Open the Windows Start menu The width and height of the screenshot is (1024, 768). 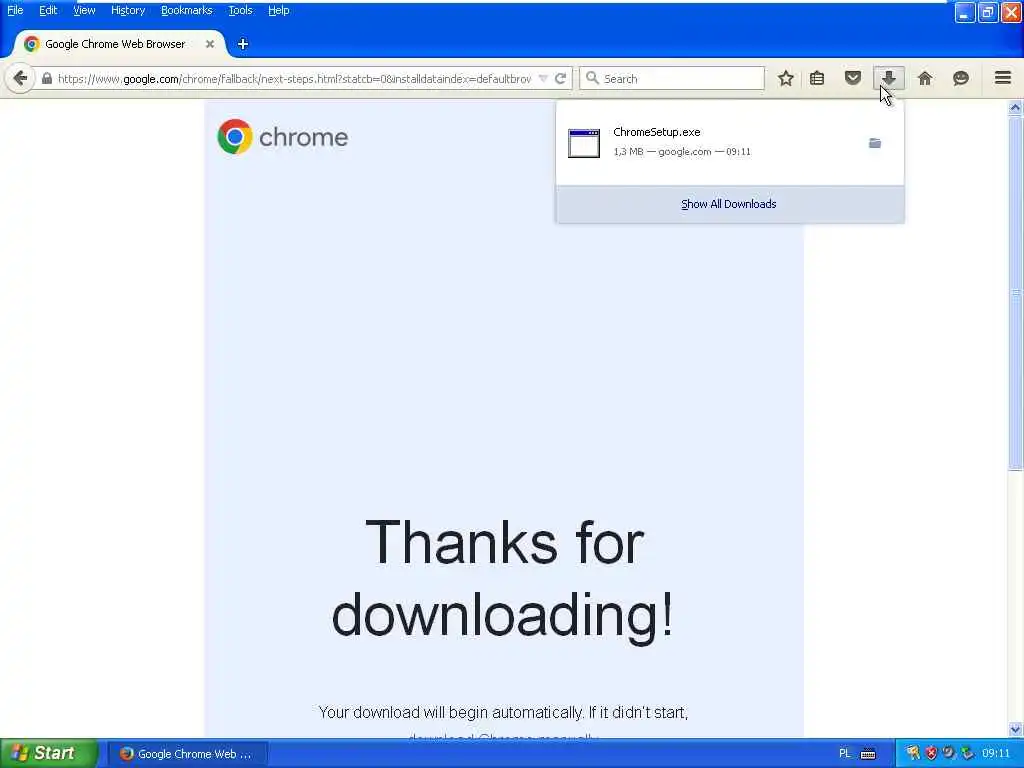click(49, 753)
